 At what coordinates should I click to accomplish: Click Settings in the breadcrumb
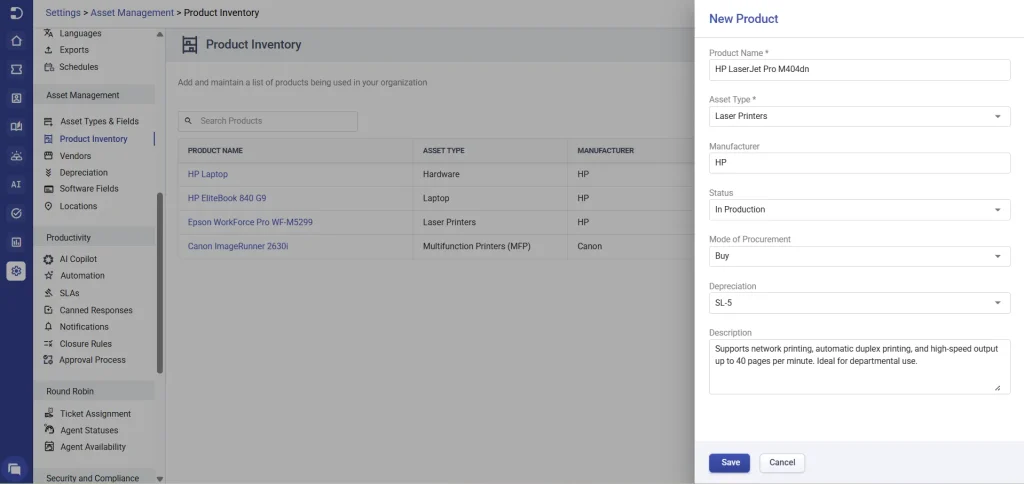63,12
